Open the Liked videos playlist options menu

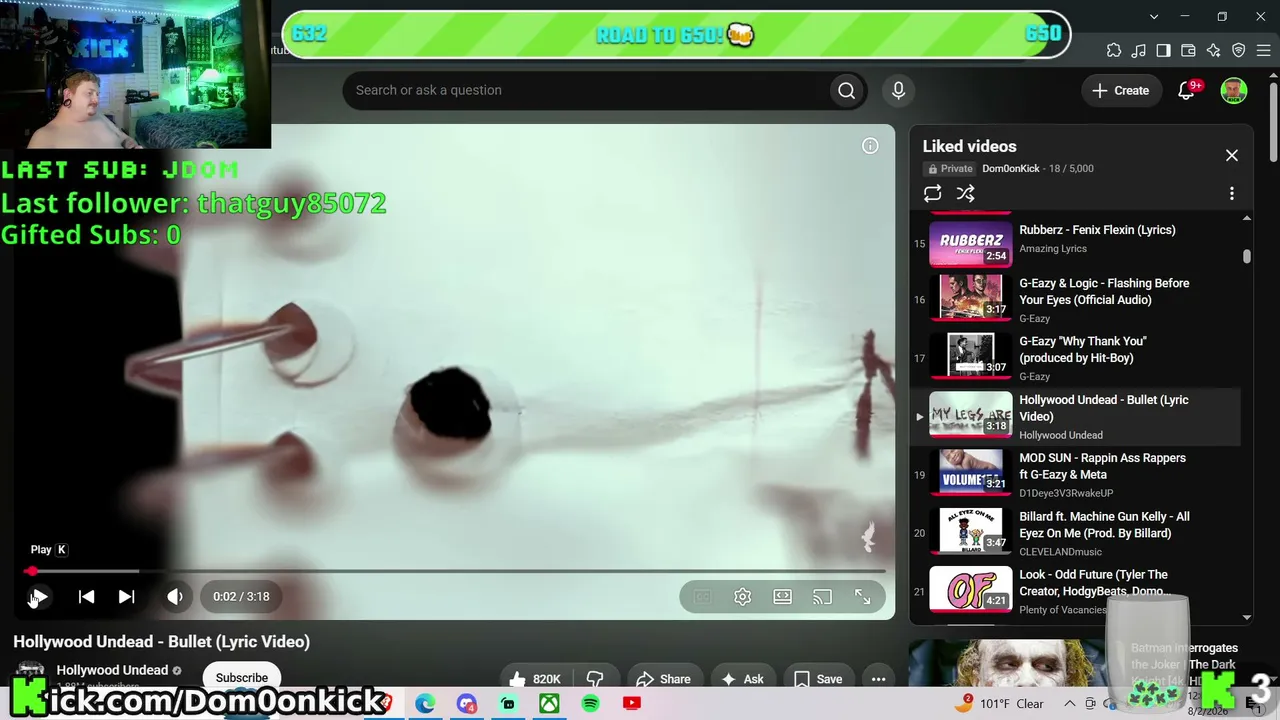click(1232, 194)
